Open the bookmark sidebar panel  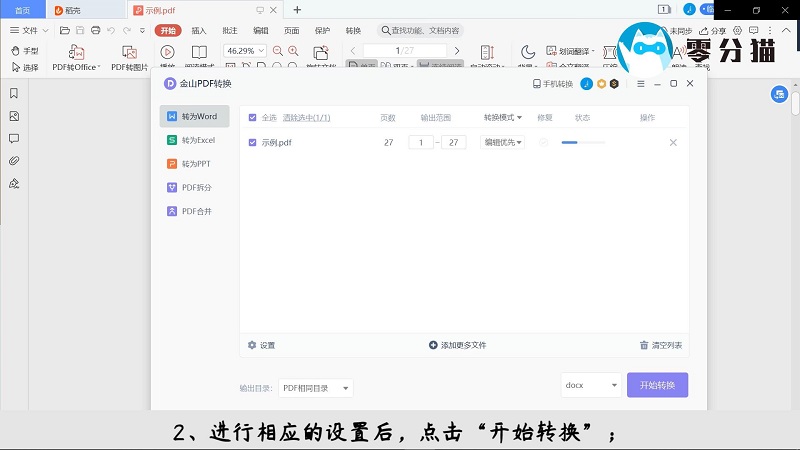coord(14,93)
